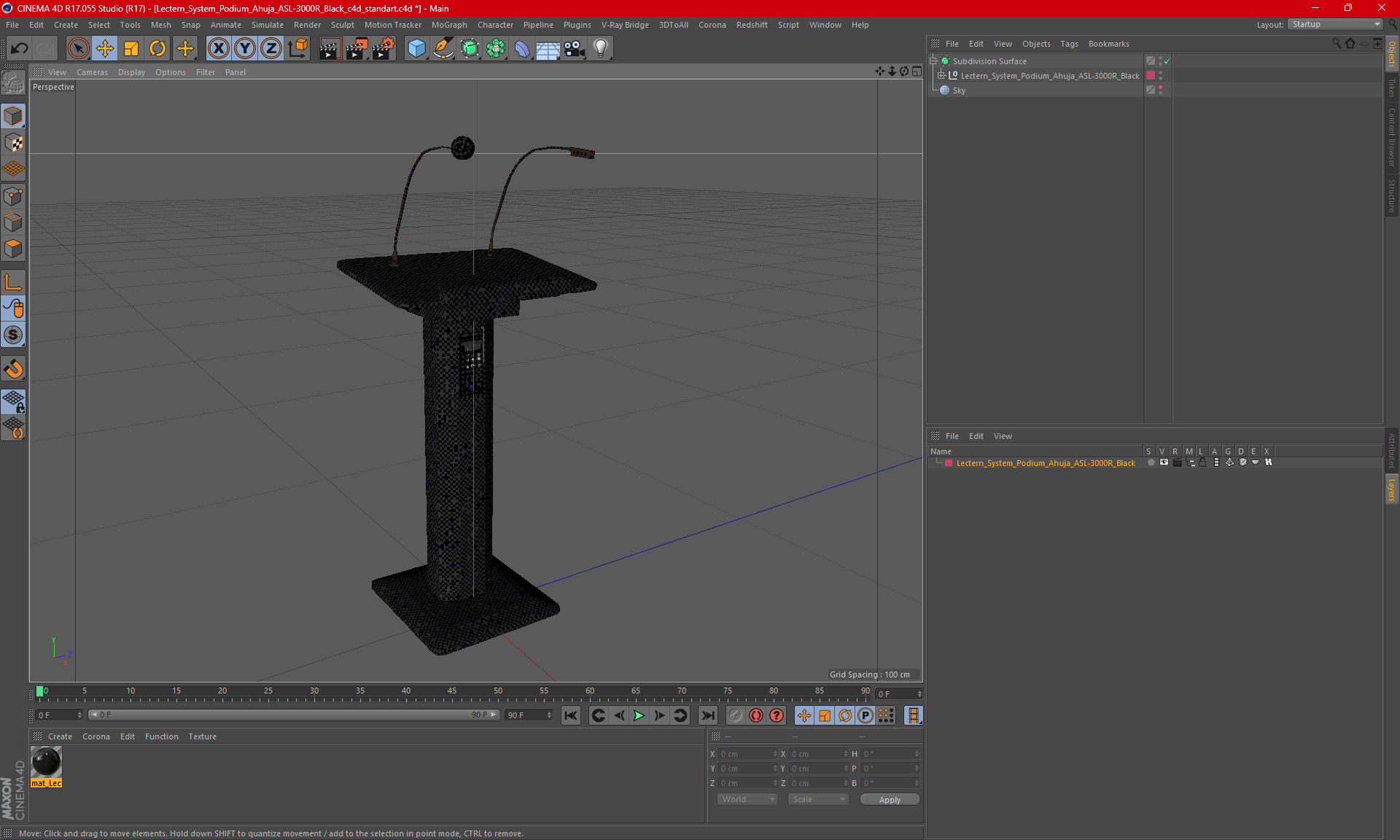
Task: Expand the Lectern_System_Podium object tree
Action: [941, 76]
